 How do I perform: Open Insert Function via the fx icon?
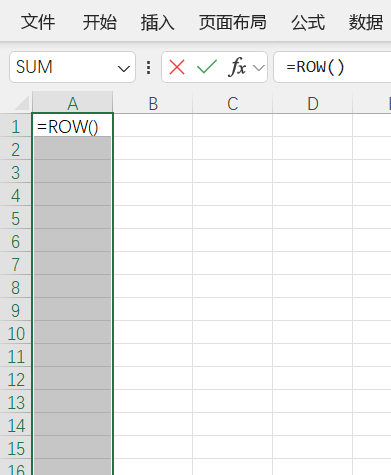237,67
